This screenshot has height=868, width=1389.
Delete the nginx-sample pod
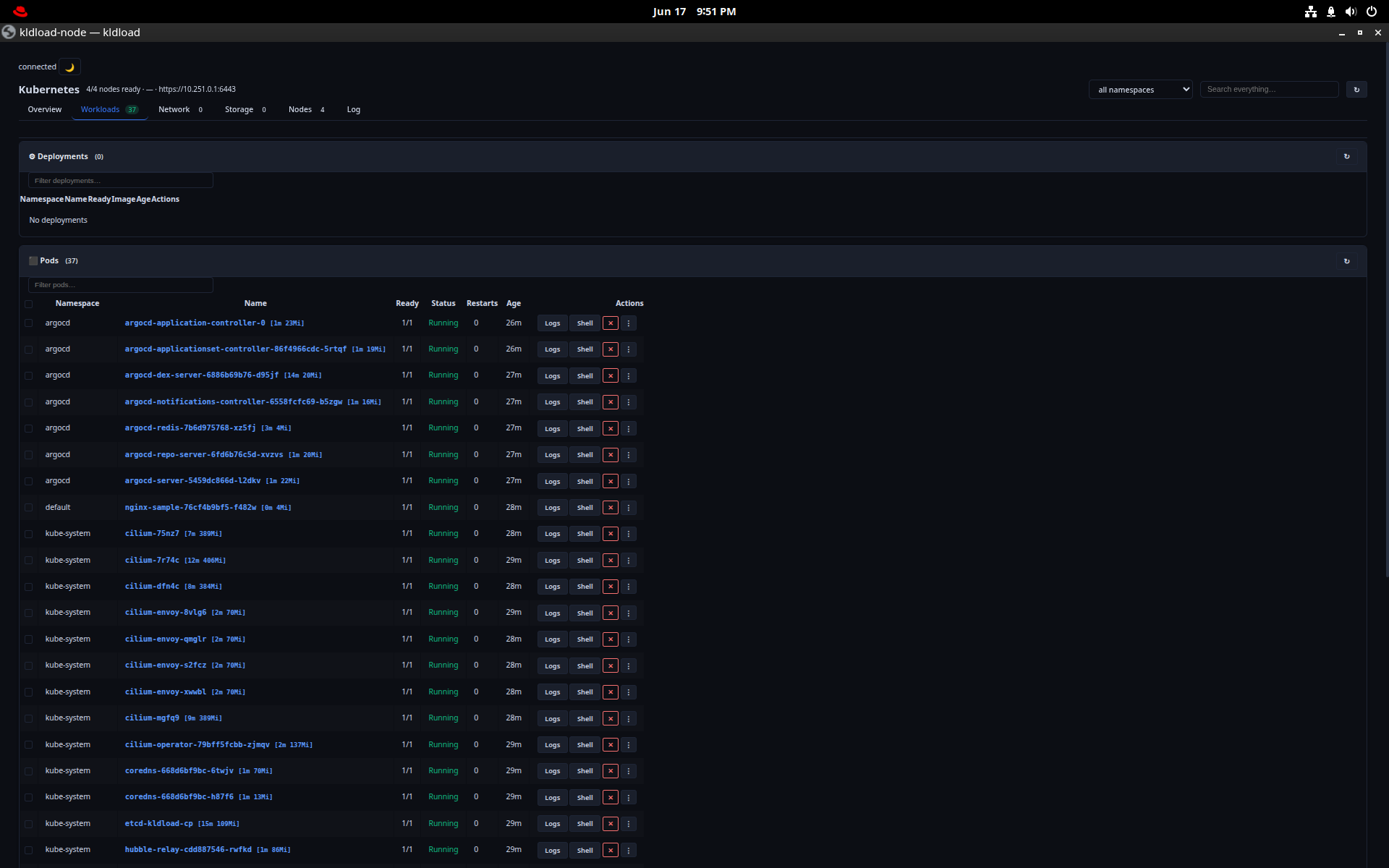(611, 508)
